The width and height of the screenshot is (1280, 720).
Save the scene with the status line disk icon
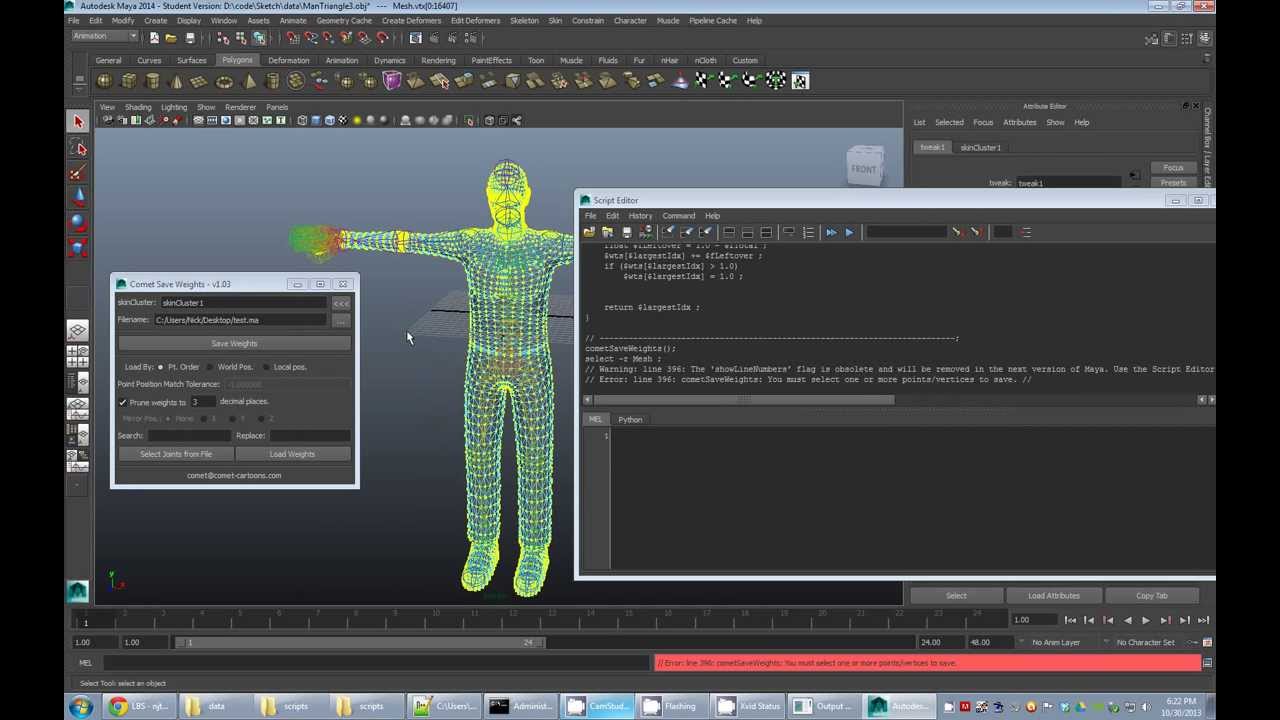coord(190,38)
